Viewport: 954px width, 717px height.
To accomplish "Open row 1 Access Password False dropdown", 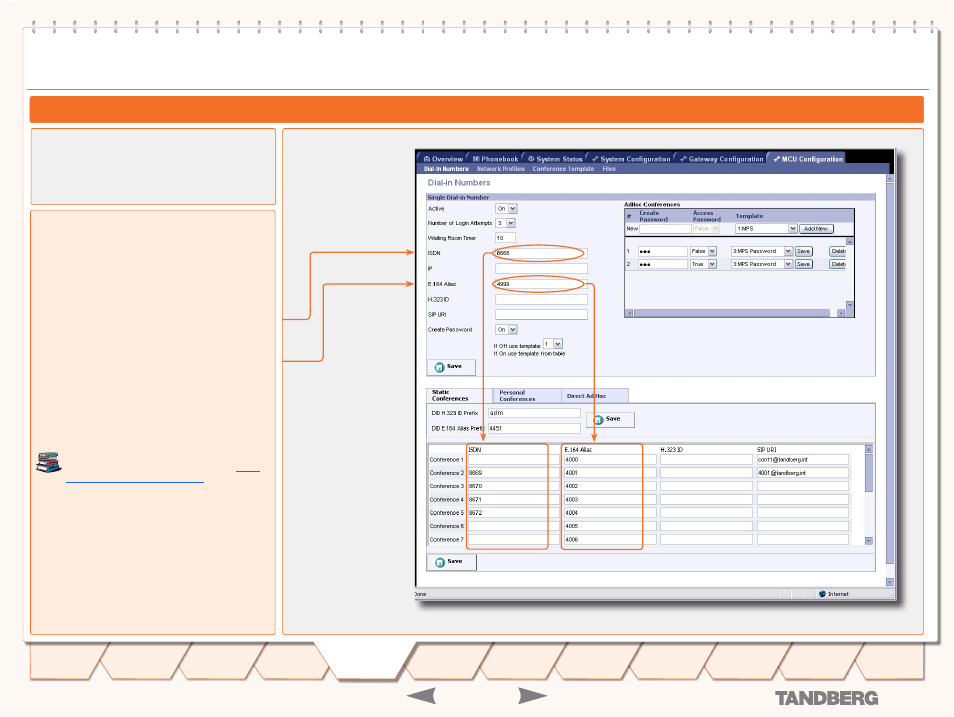I will 703,251.
